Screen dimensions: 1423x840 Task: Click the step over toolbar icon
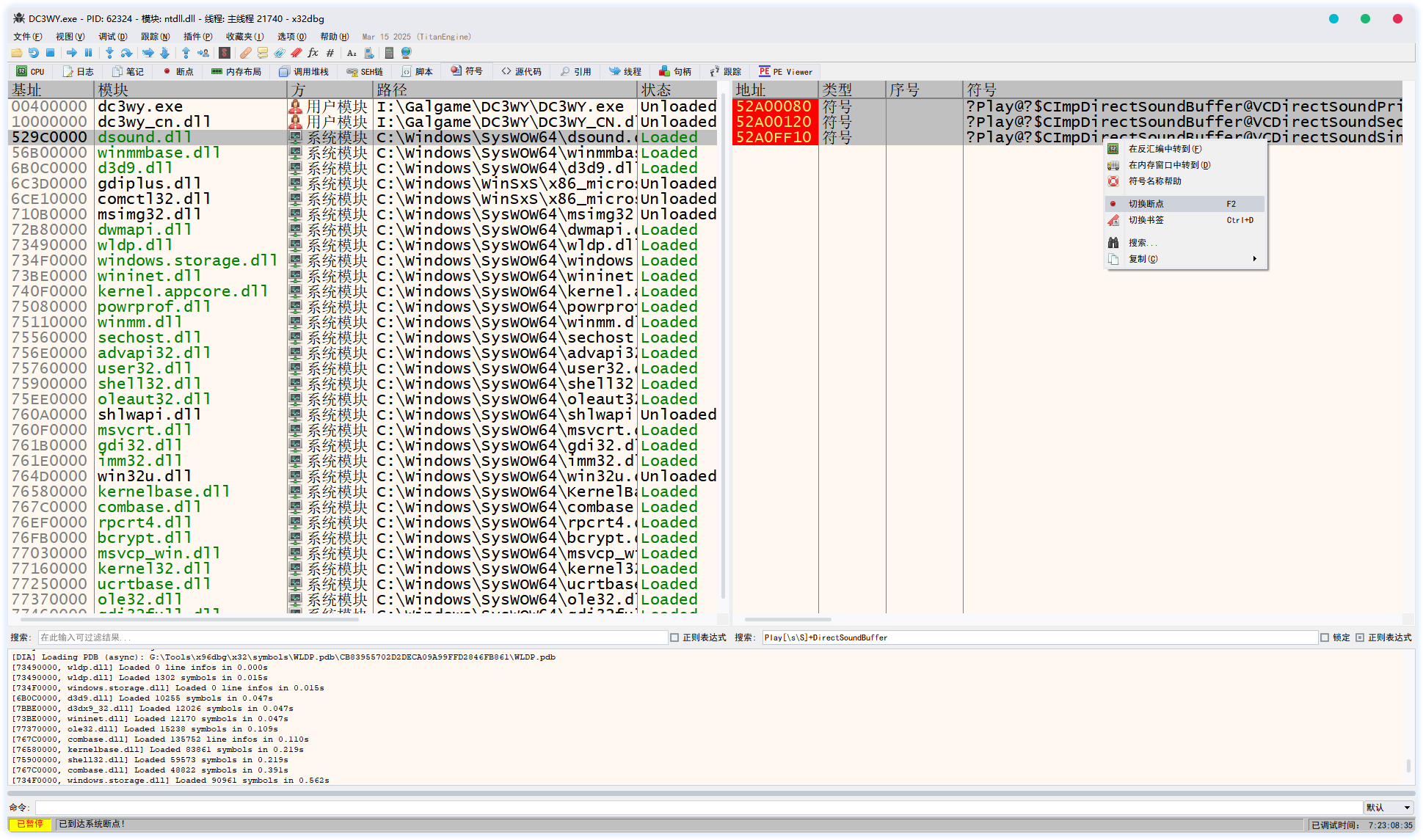(x=126, y=53)
